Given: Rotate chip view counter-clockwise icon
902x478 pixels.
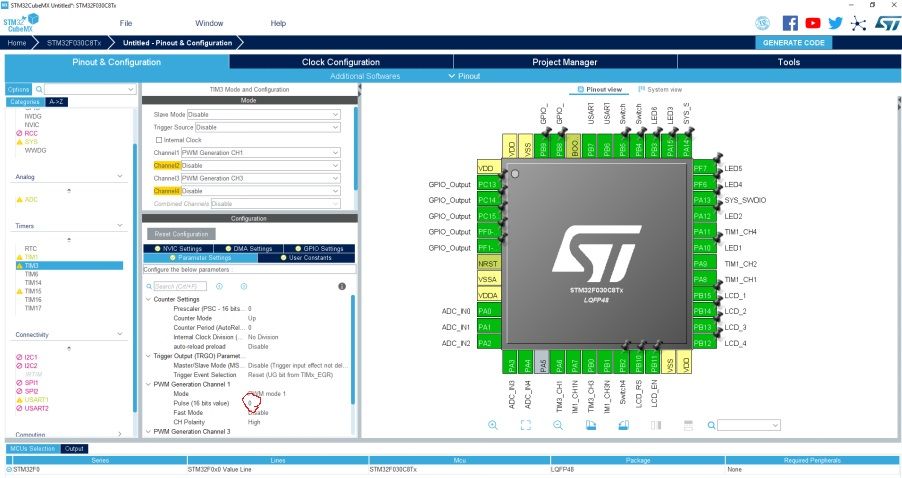Looking at the screenshot, I should (624, 425).
